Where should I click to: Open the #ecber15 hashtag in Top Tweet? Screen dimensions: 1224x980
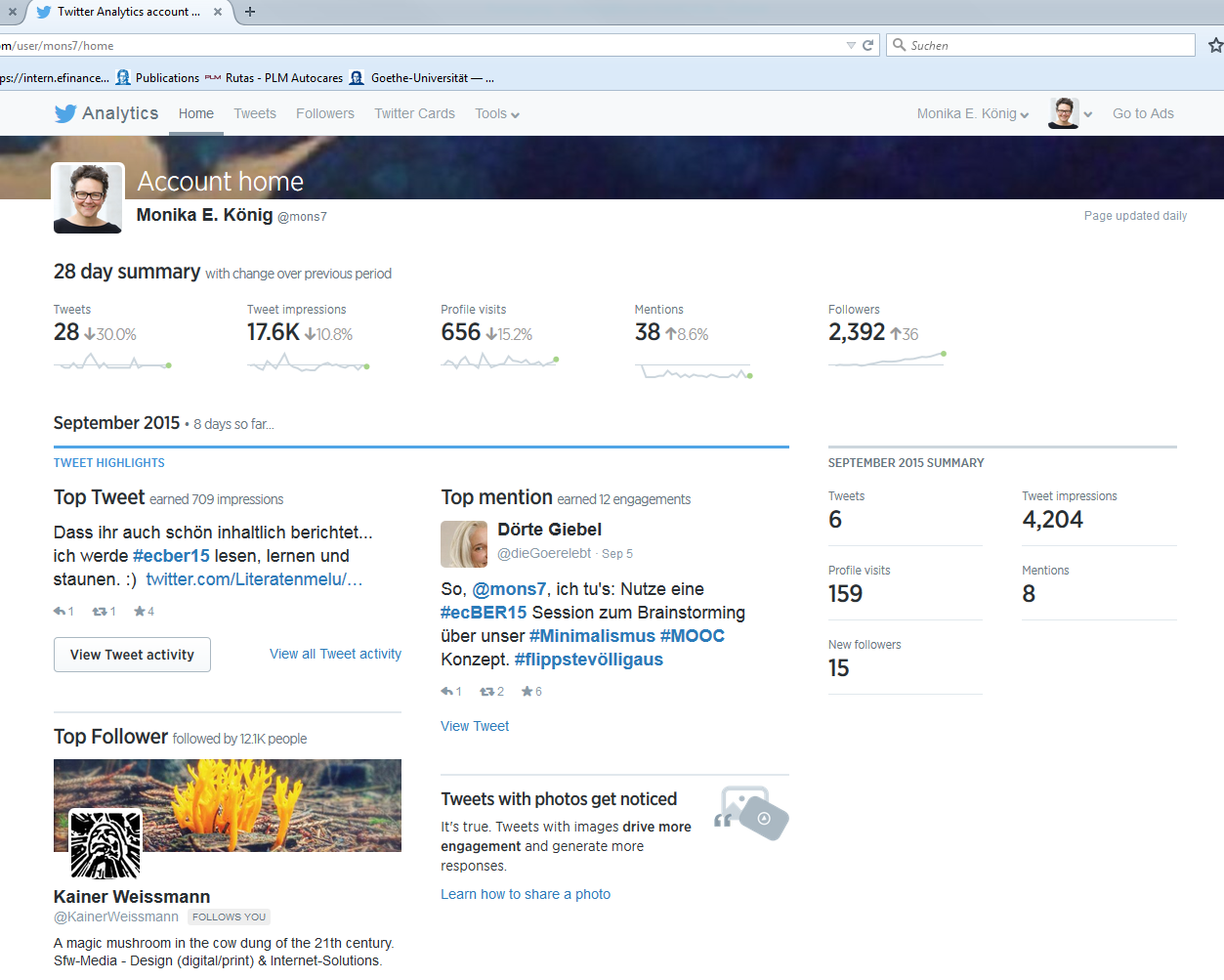[x=171, y=556]
